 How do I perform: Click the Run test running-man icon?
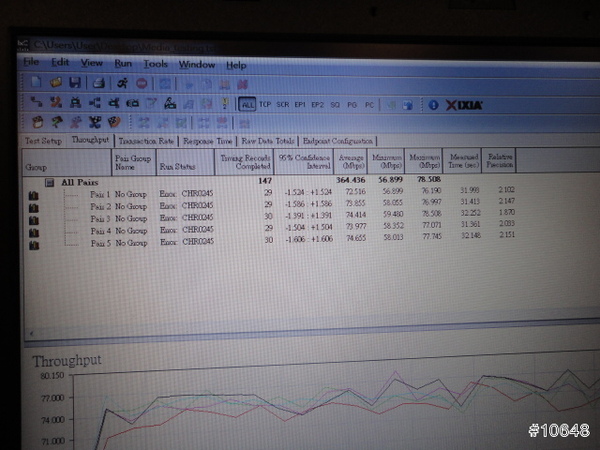pos(121,83)
